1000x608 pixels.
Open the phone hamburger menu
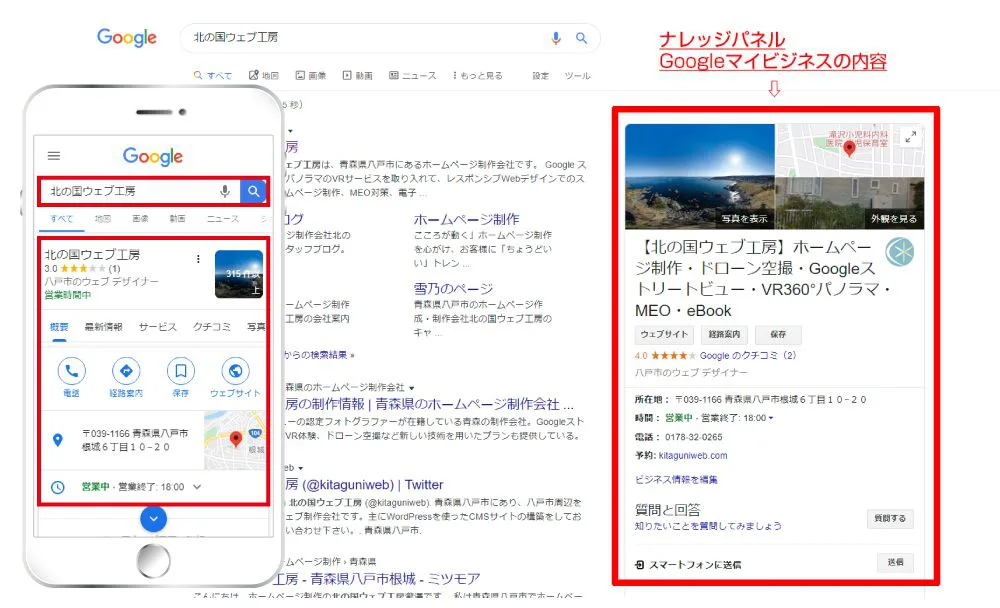[54, 156]
